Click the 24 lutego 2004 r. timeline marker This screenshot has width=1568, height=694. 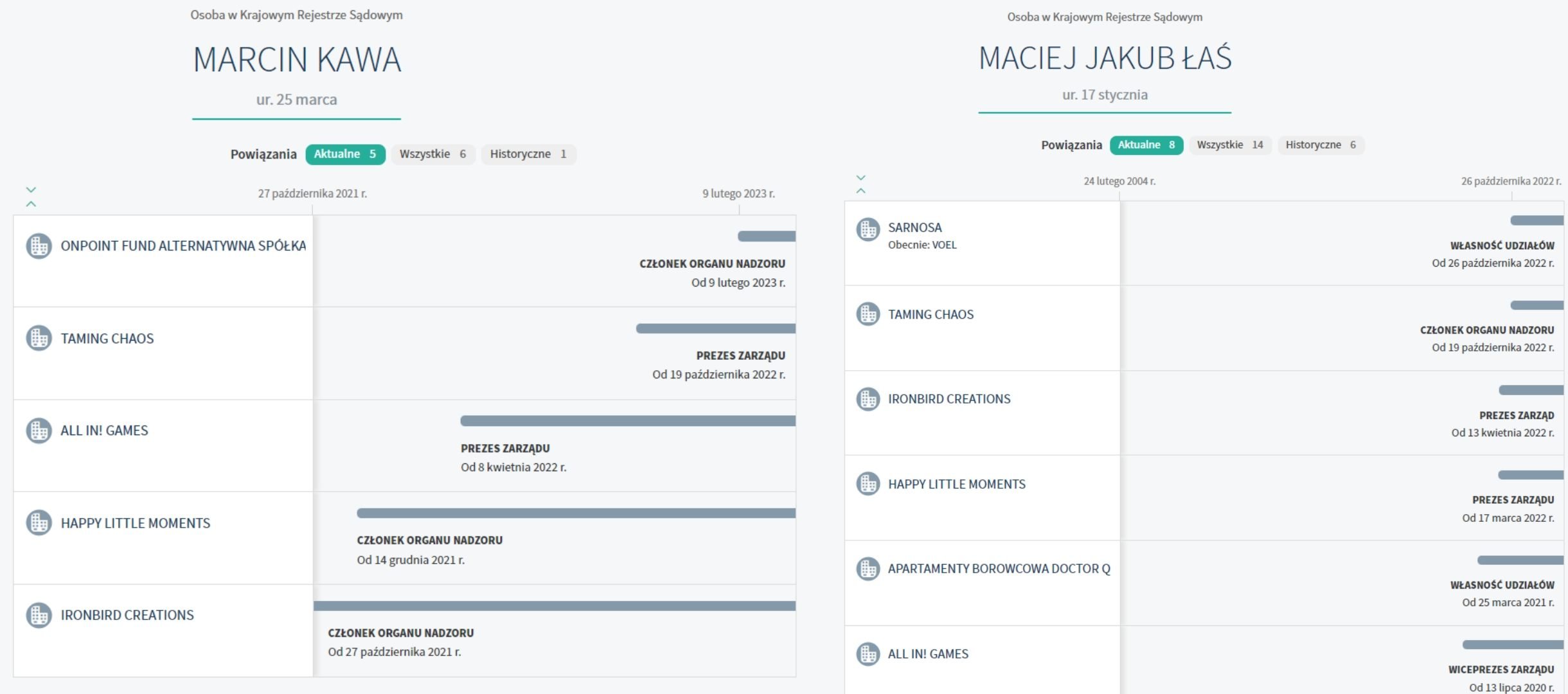tap(1119, 182)
